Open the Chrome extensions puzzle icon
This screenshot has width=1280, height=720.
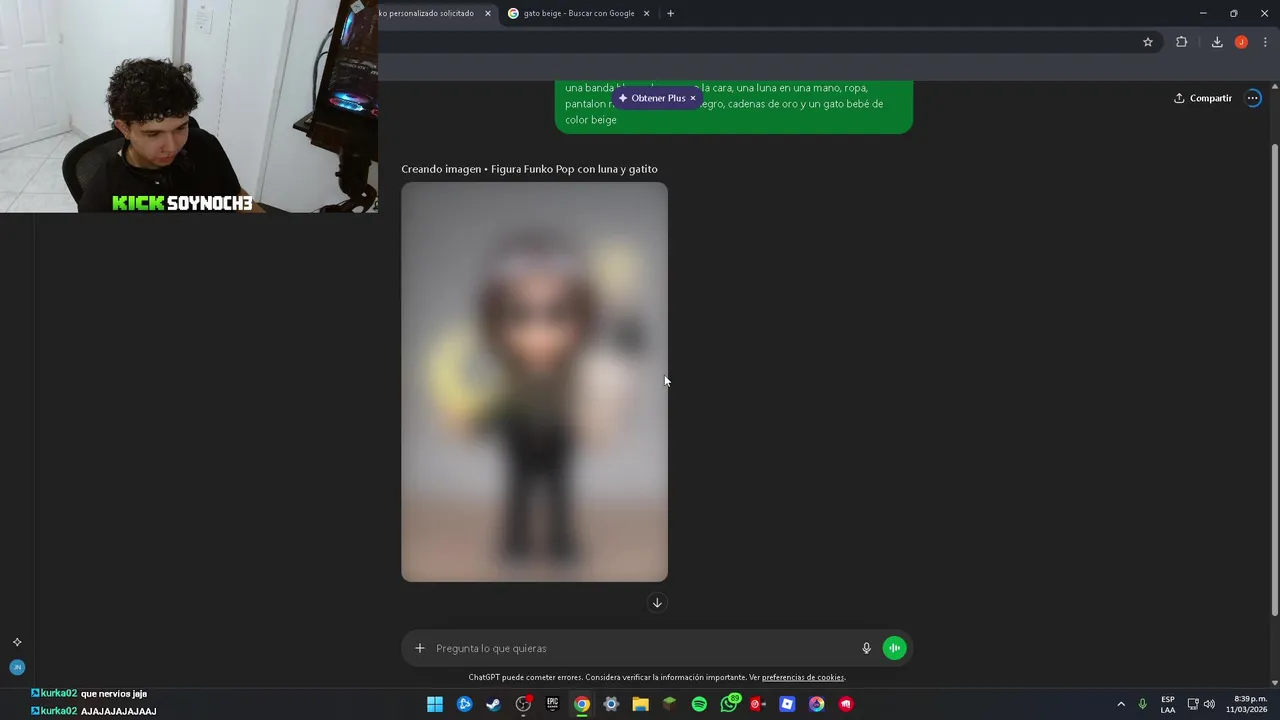click(x=1181, y=42)
